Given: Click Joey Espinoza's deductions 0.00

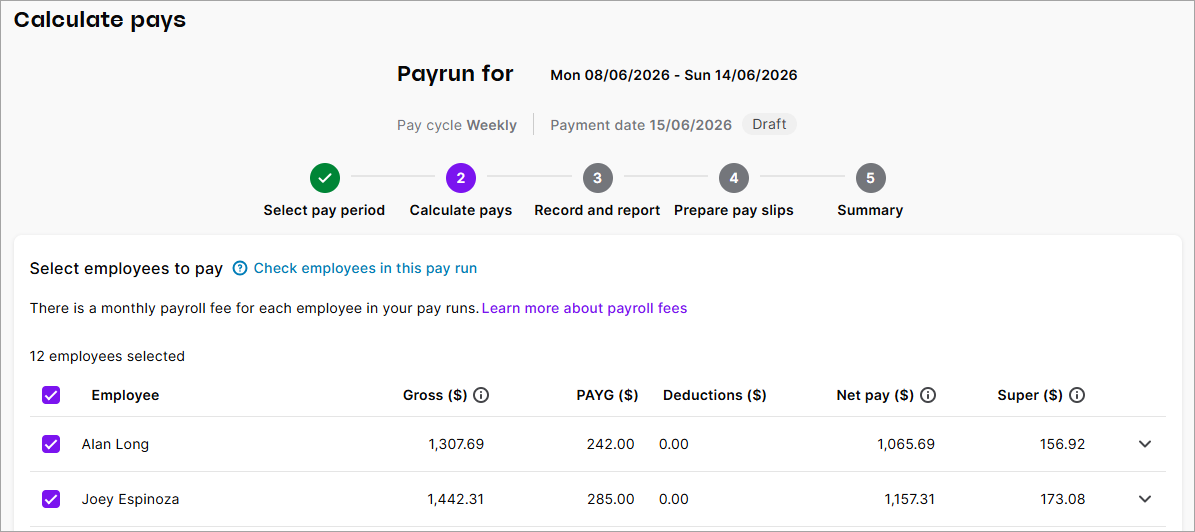Looking at the screenshot, I should [674, 499].
